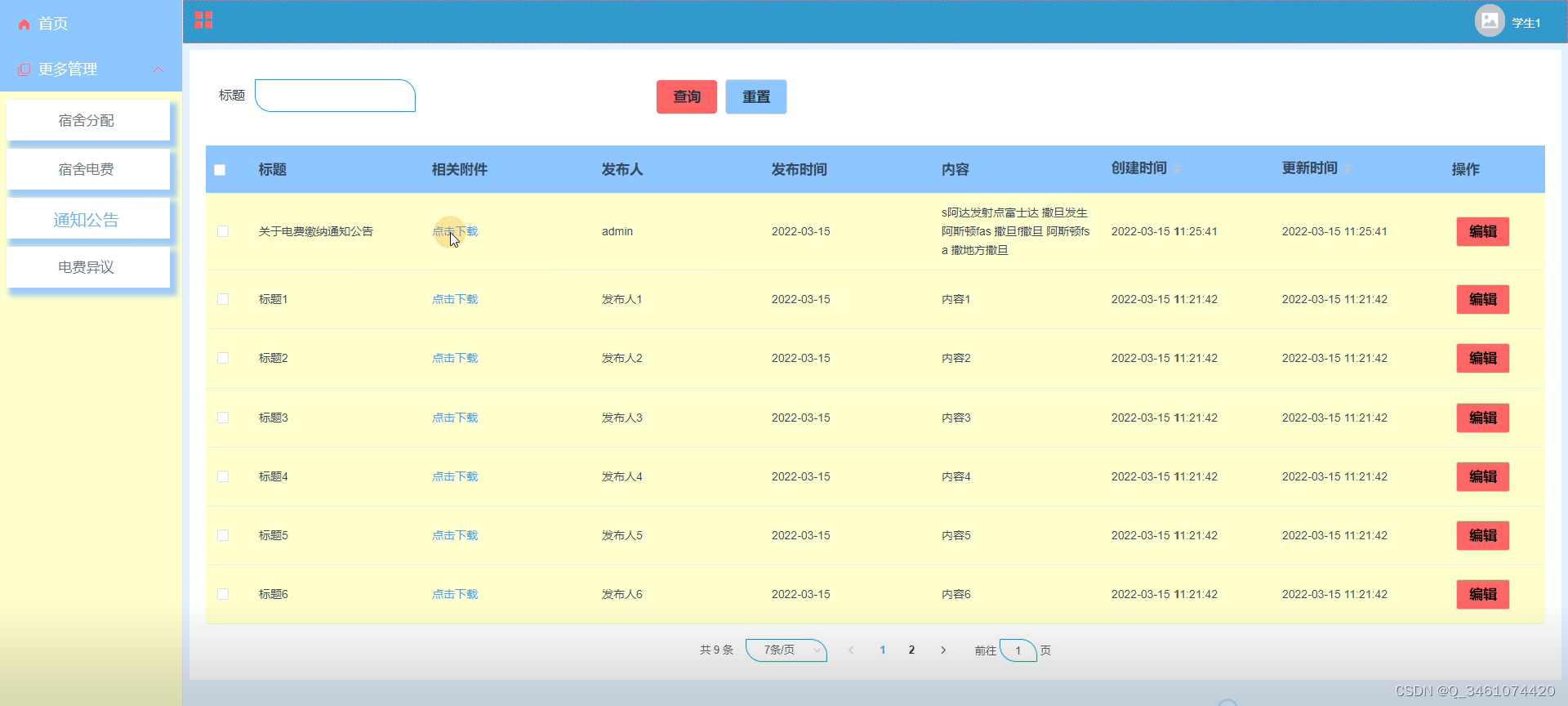Edit the 标题2 row
This screenshot has width=1568, height=706.
click(x=1483, y=358)
